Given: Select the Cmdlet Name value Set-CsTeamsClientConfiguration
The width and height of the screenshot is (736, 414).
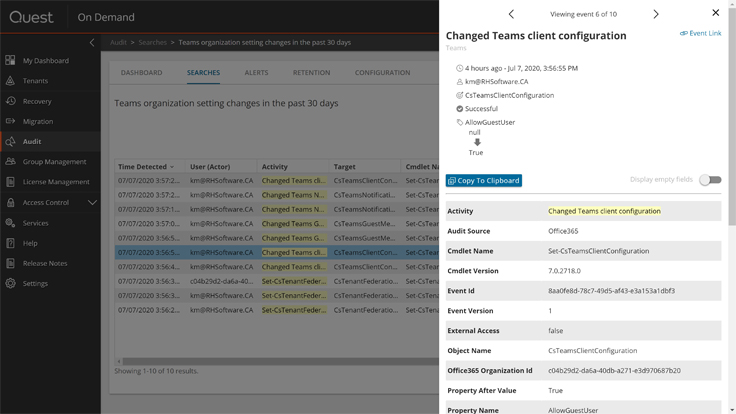Looking at the screenshot, I should tap(598, 251).
